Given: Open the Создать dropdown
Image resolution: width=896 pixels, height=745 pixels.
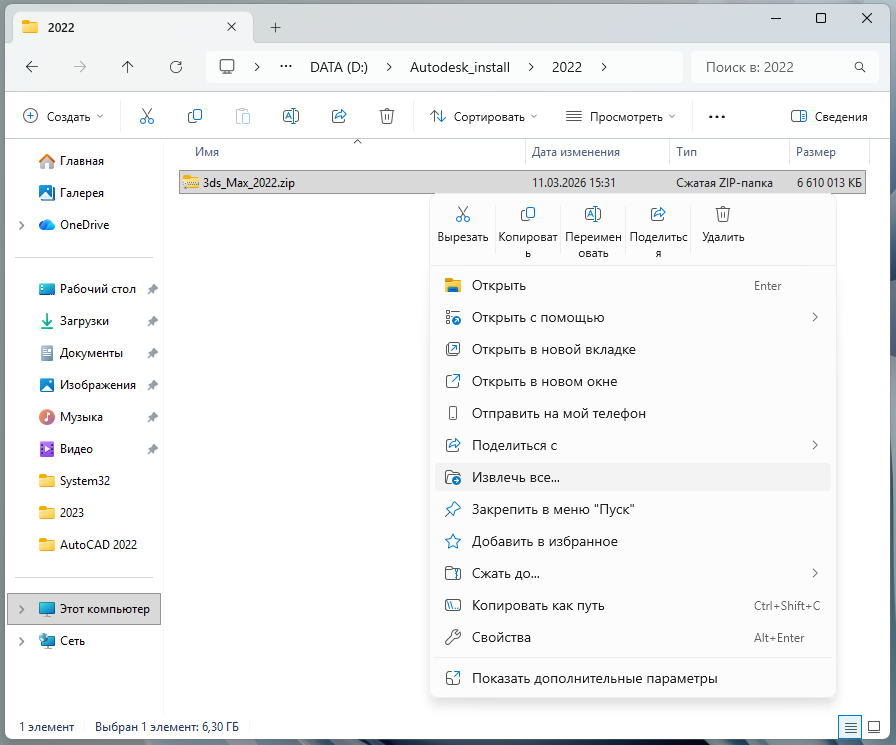Looking at the screenshot, I should (63, 117).
